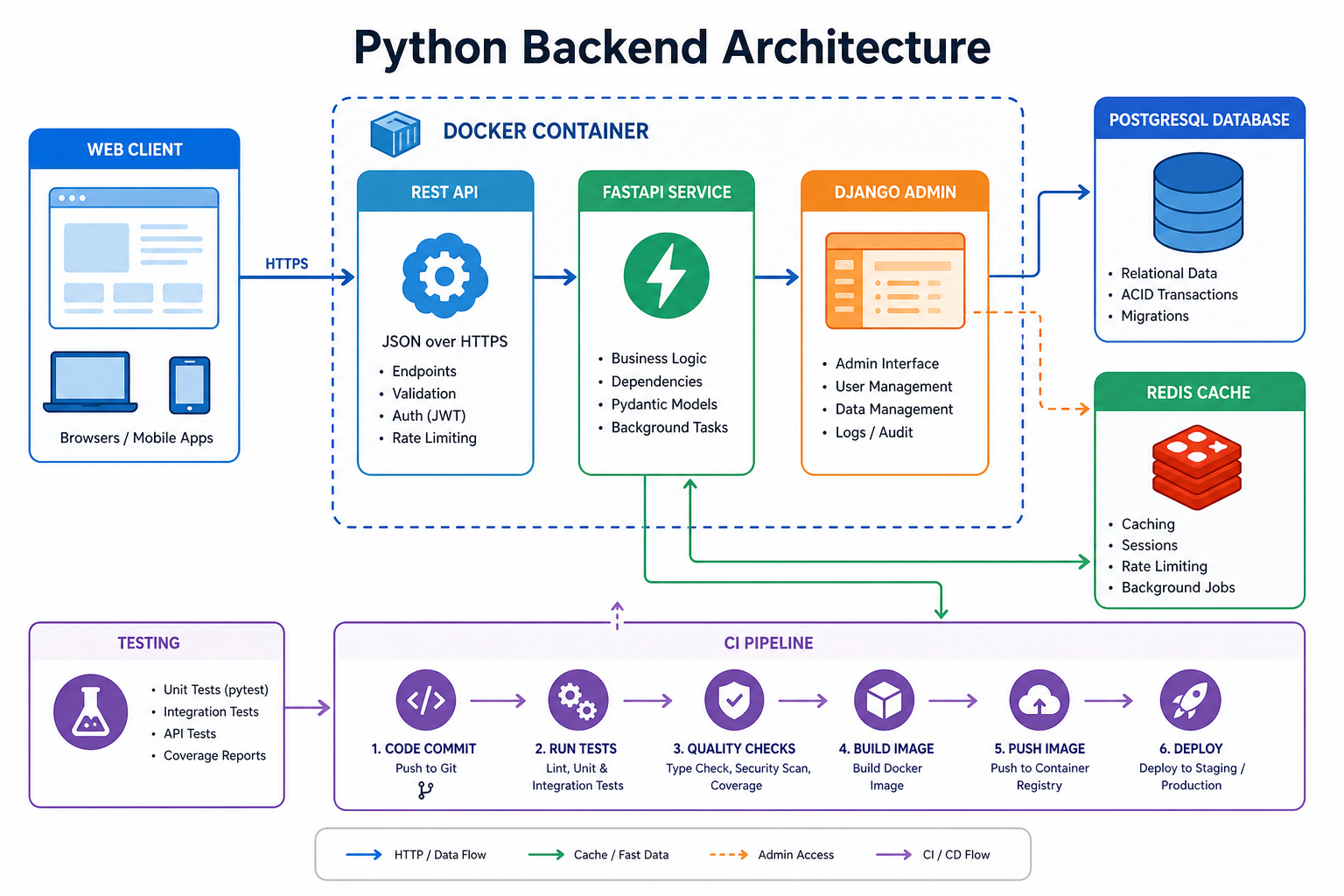Click the git branch icon below Push to Git

pos(425,790)
